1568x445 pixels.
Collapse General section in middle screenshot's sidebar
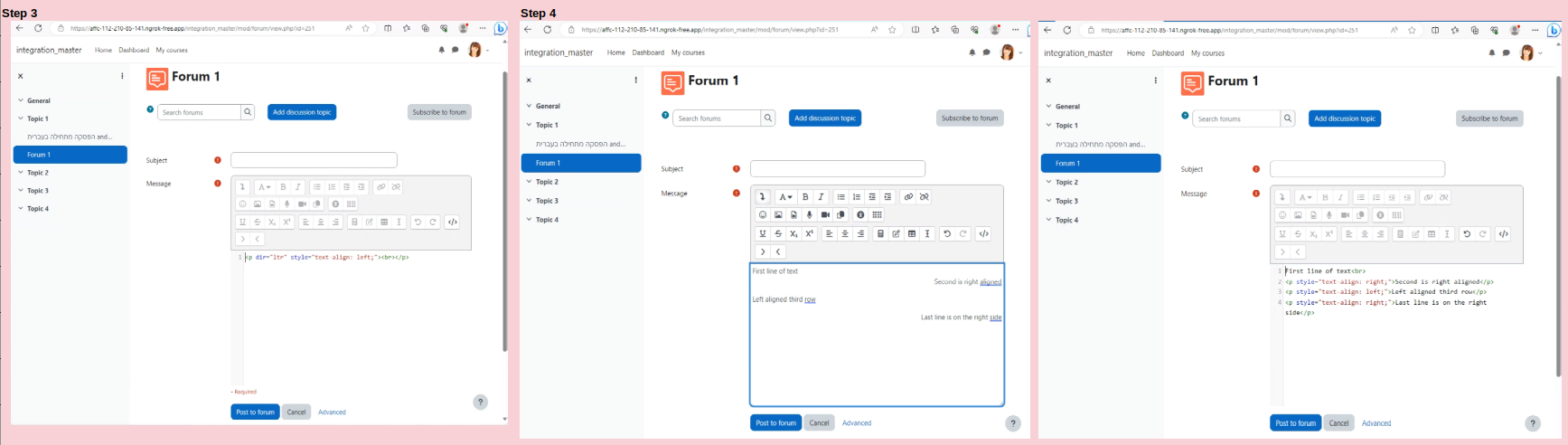[x=530, y=106]
